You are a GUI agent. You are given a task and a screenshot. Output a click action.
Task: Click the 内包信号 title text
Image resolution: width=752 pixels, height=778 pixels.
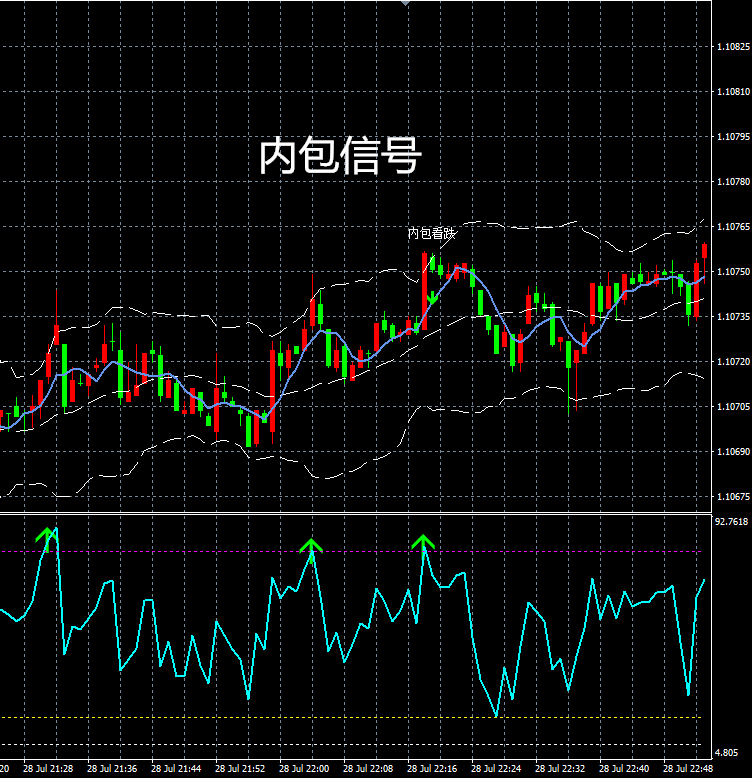pyautogui.click(x=340, y=156)
